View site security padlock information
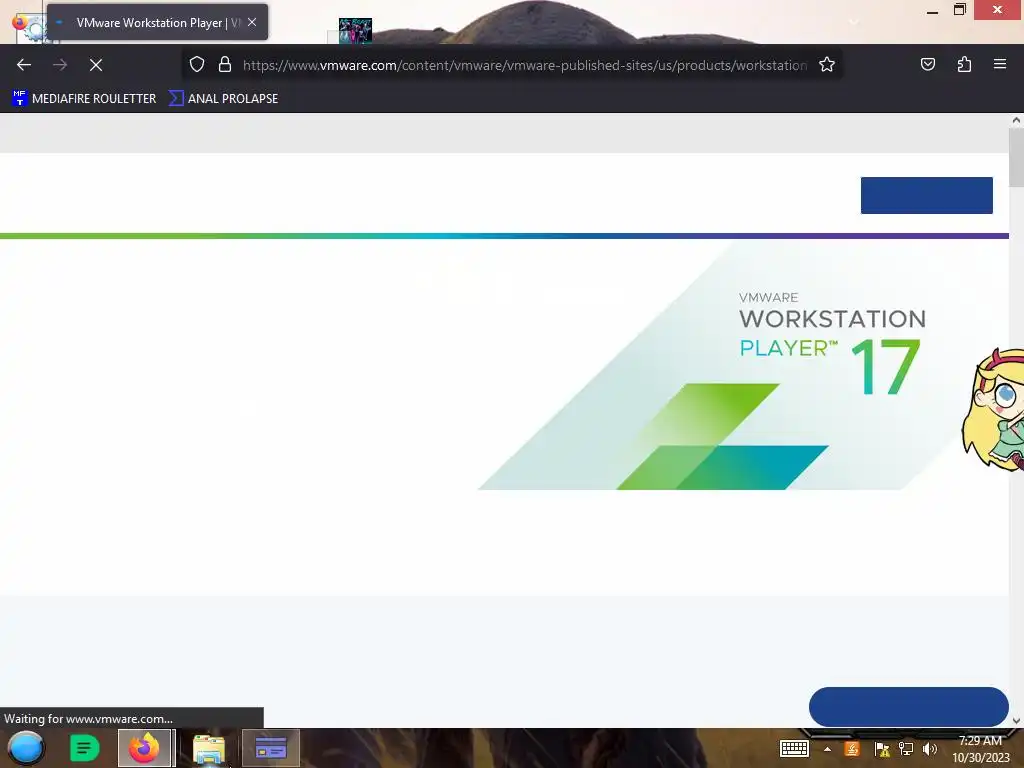 click(225, 65)
